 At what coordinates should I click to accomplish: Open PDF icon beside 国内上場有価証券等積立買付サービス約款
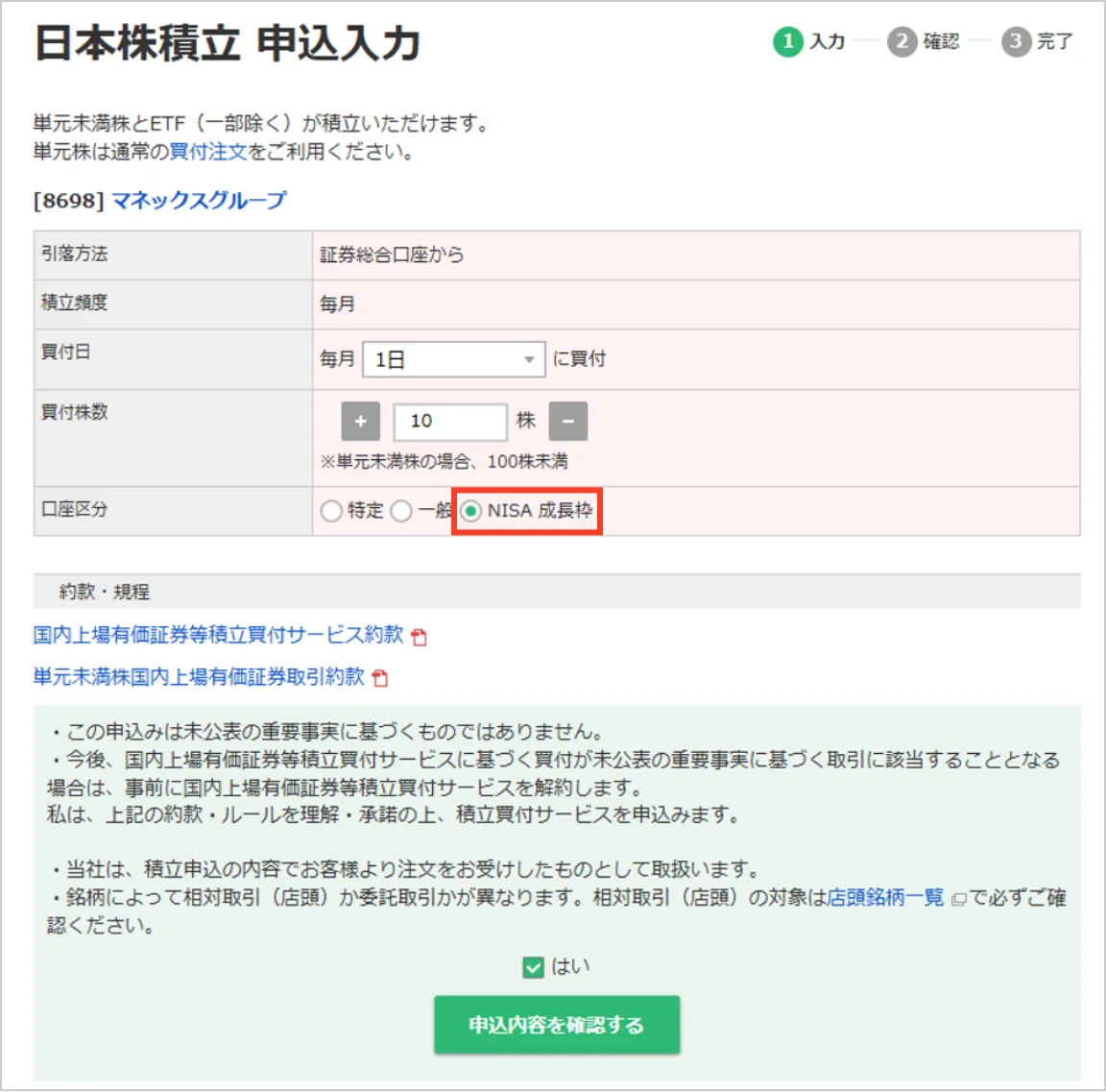pos(419,637)
